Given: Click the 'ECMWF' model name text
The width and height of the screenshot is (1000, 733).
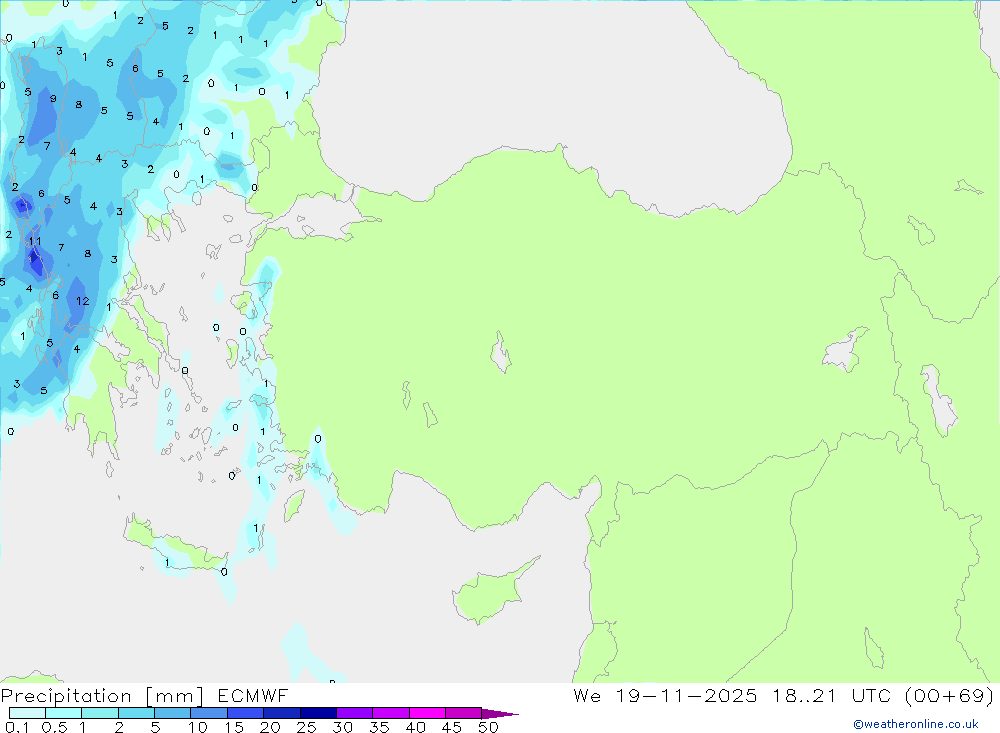Looking at the screenshot, I should click(253, 696).
